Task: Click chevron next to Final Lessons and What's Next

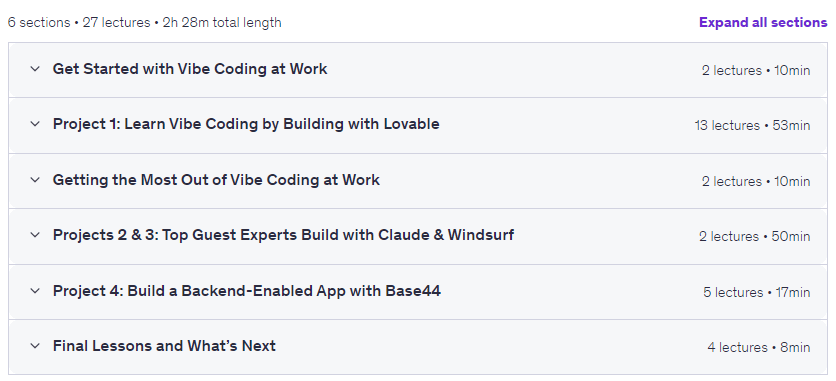Action: coord(35,346)
